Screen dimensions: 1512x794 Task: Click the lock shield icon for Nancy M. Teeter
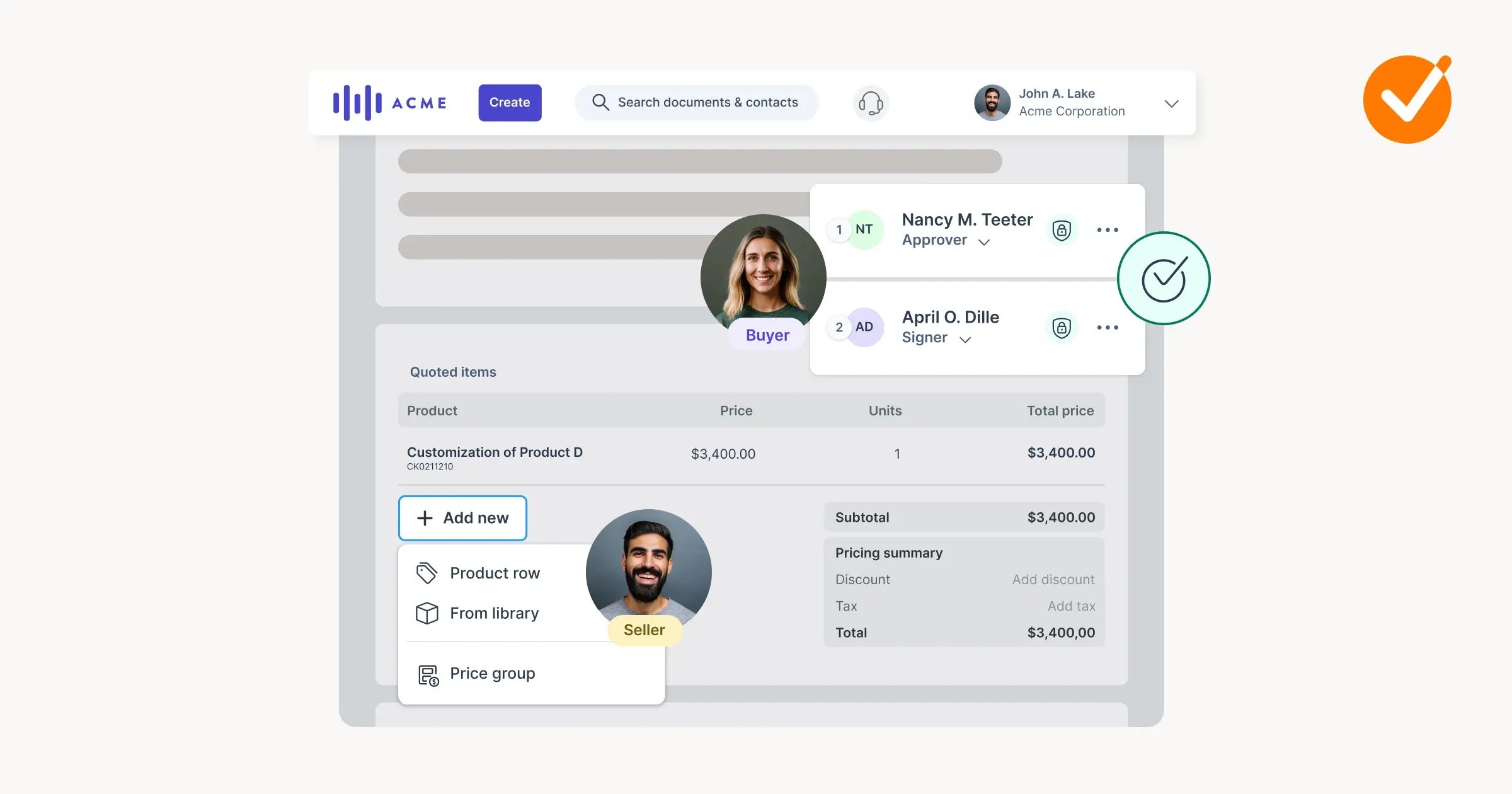(1062, 230)
